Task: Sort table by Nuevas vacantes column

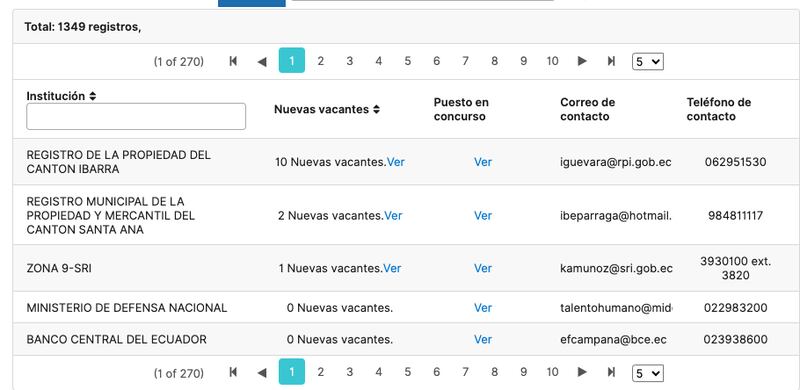Action: tap(376, 109)
